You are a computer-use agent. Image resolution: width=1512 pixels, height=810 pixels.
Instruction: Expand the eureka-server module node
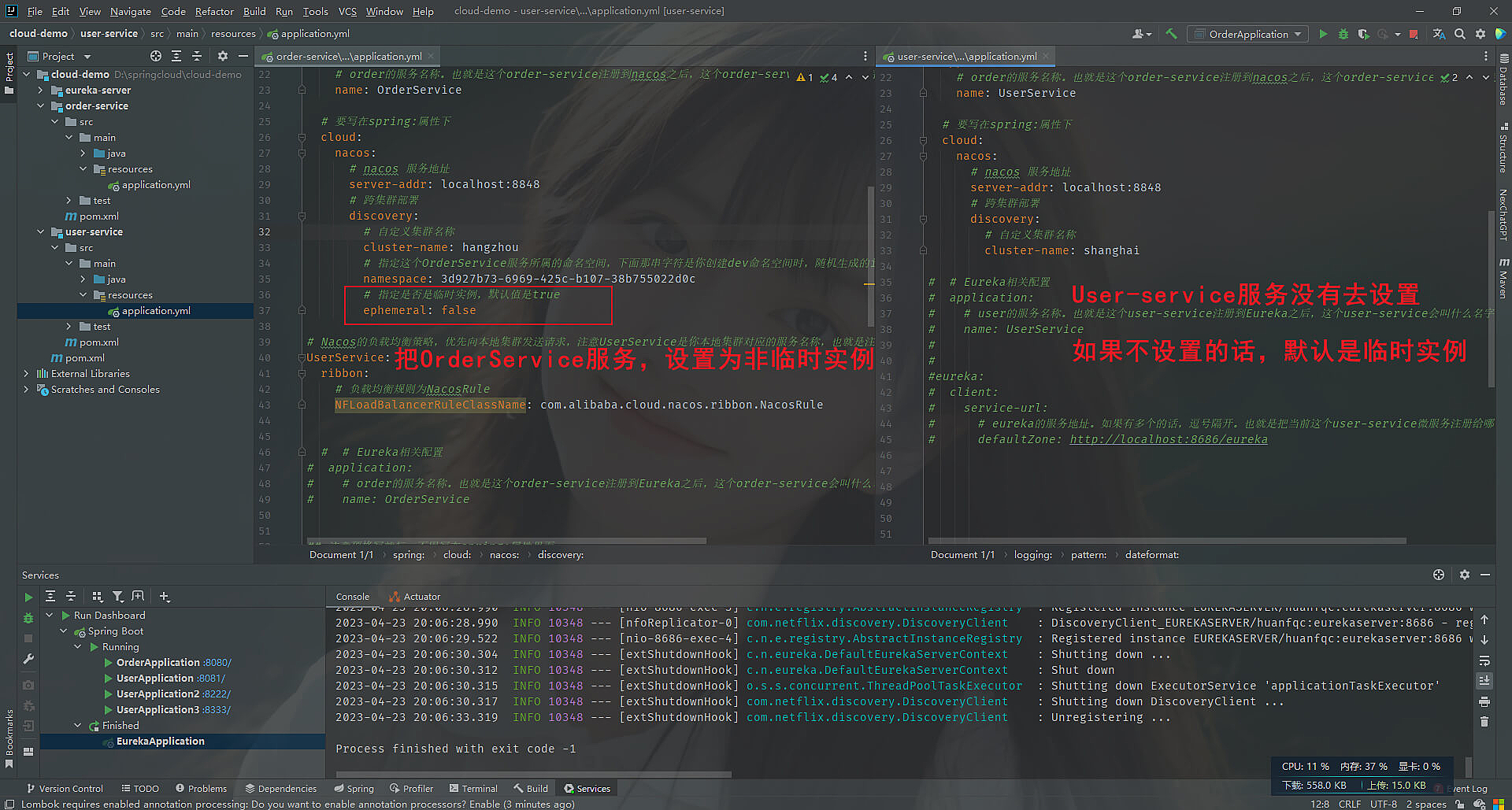tap(41, 91)
